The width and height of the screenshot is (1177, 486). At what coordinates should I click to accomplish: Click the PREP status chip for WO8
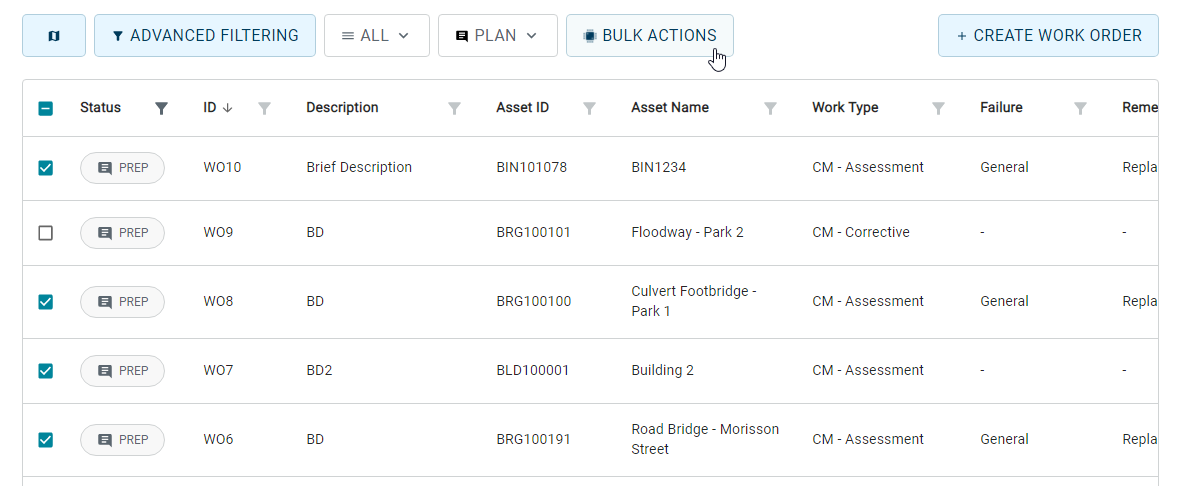[x=122, y=302]
